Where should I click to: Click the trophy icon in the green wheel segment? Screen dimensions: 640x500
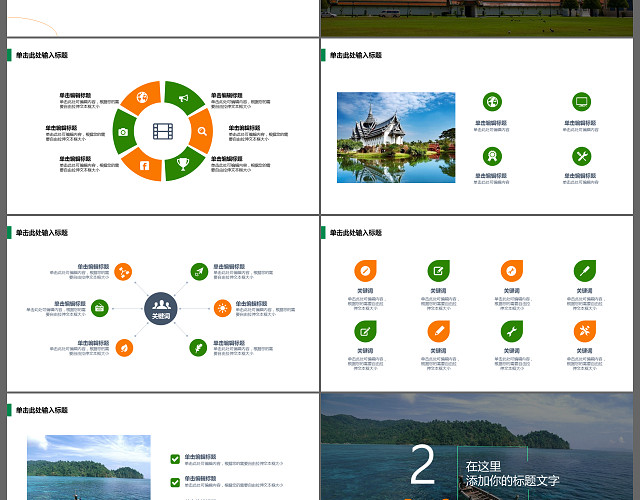point(183,164)
